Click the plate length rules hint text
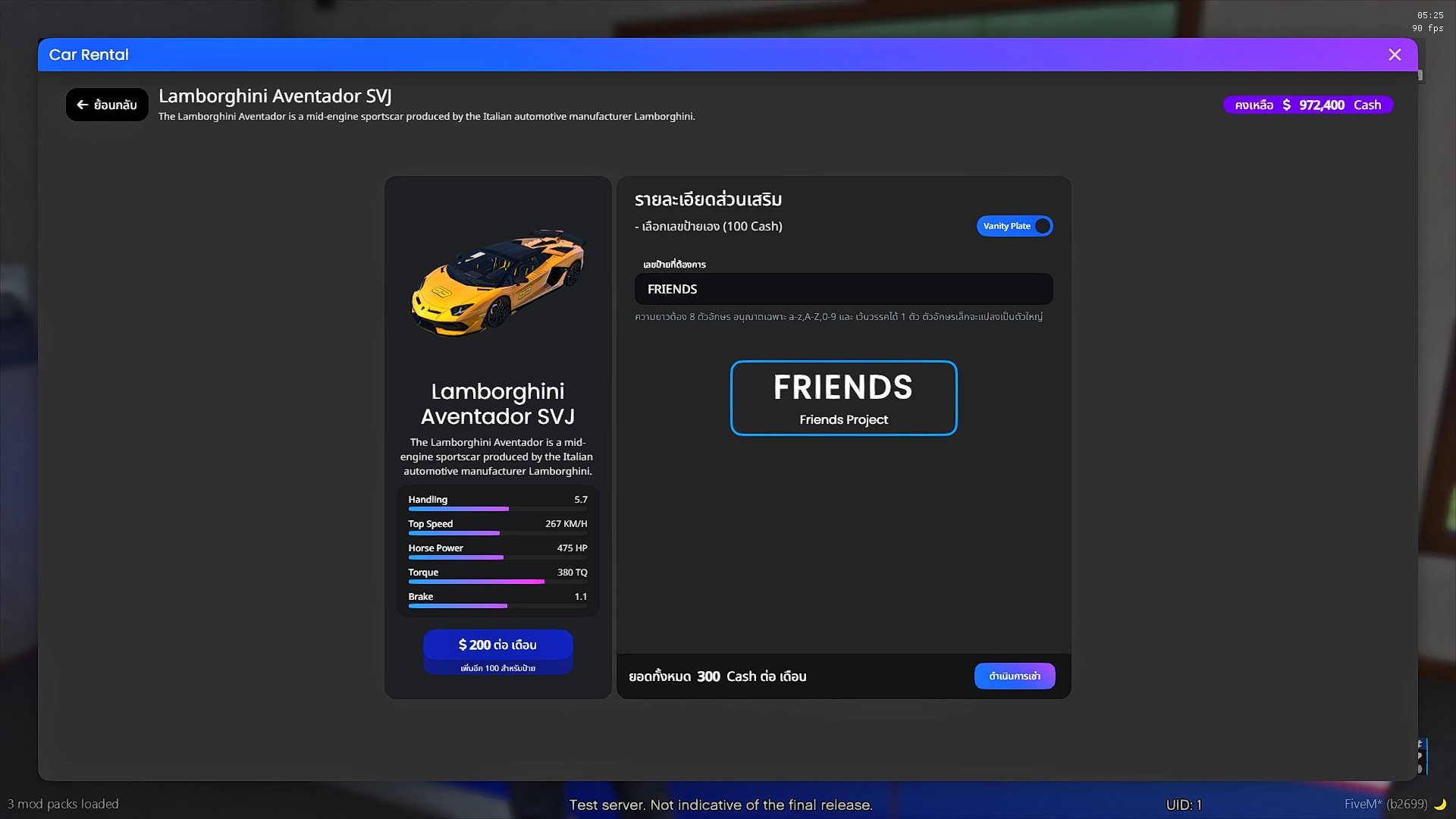The image size is (1456, 819). click(839, 316)
